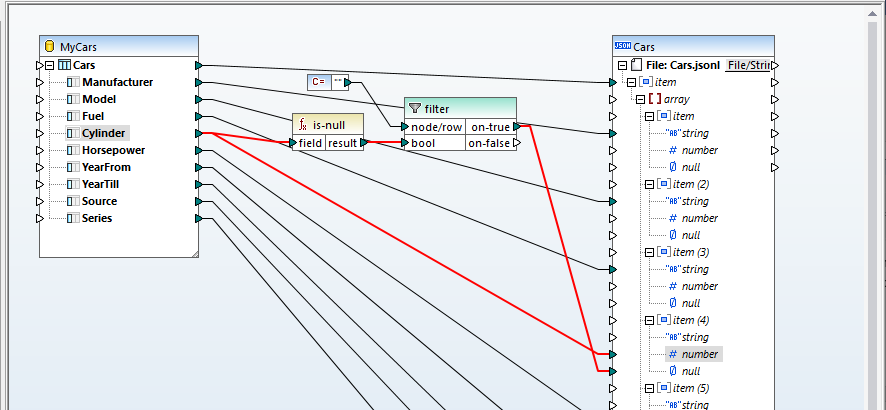Collapse the Cars table node in MyCars

pyautogui.click(x=49, y=65)
